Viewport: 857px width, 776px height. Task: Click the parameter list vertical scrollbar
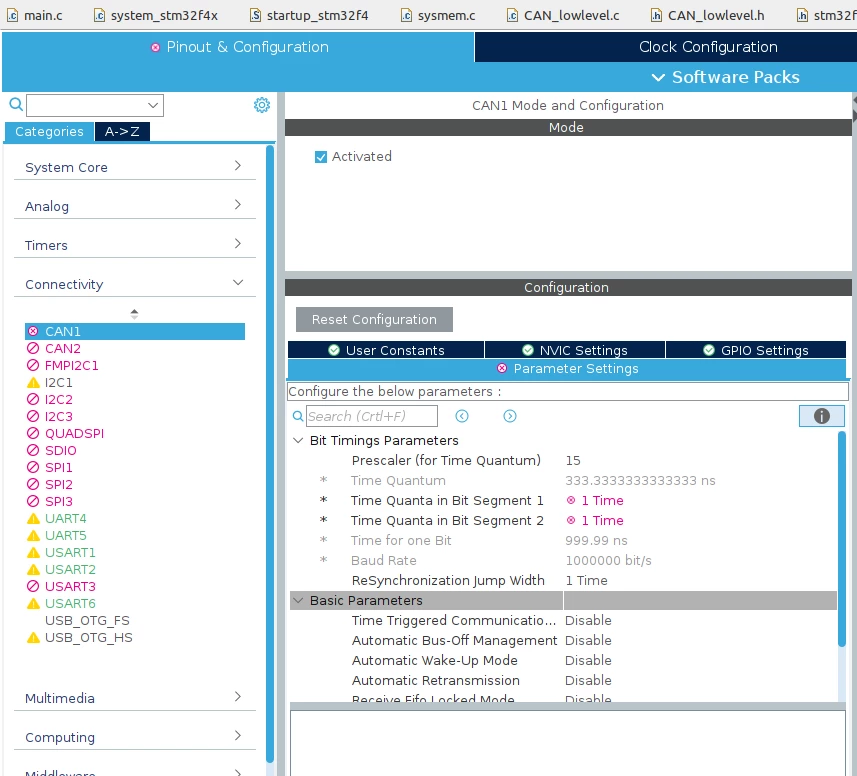point(842,538)
